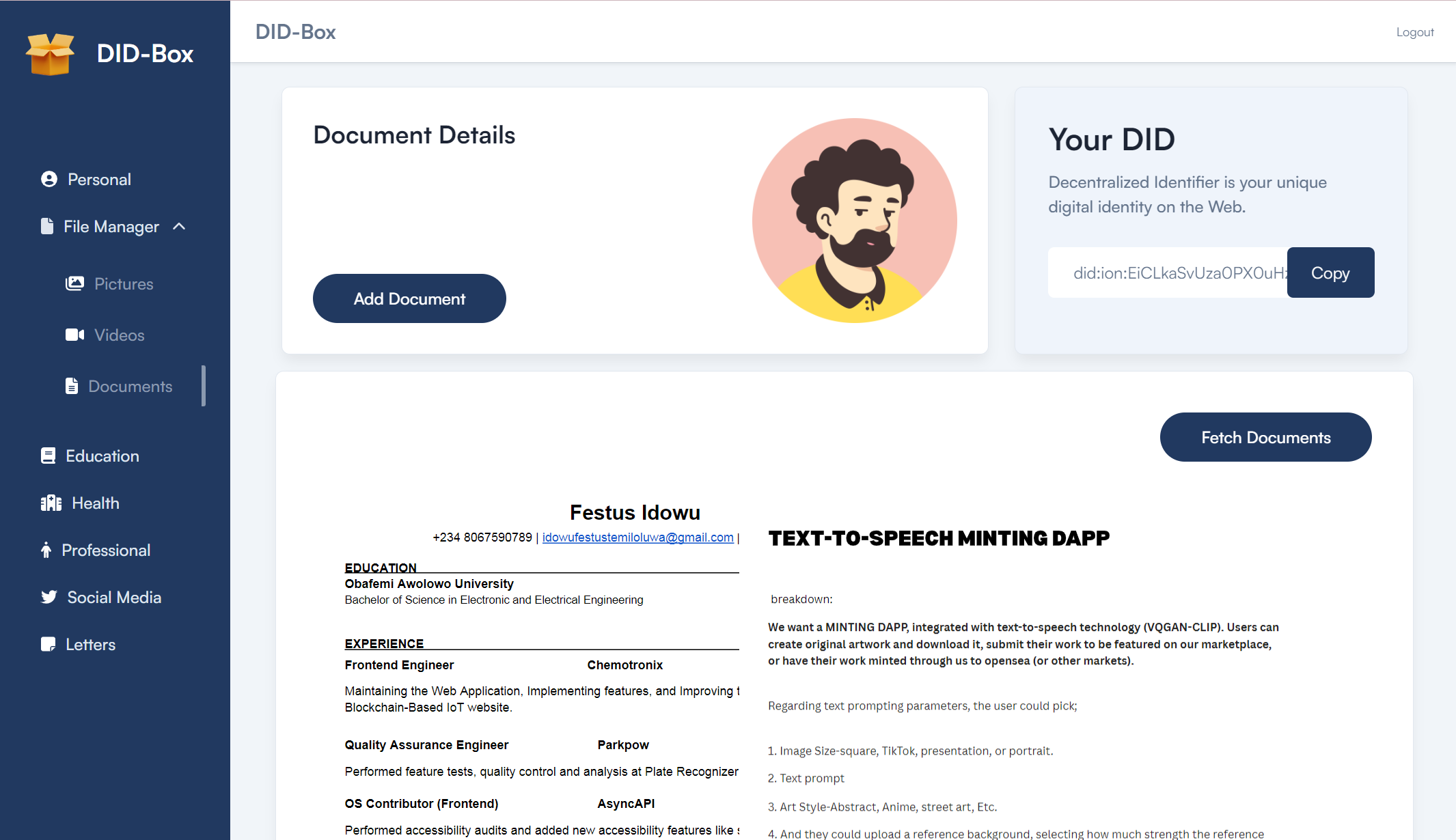
Task: Select Social Media in the sidebar
Action: pos(114,598)
